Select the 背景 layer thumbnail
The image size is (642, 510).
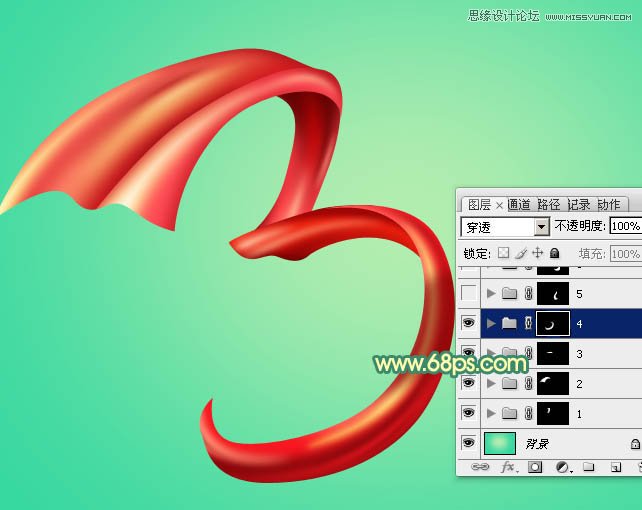coord(500,443)
